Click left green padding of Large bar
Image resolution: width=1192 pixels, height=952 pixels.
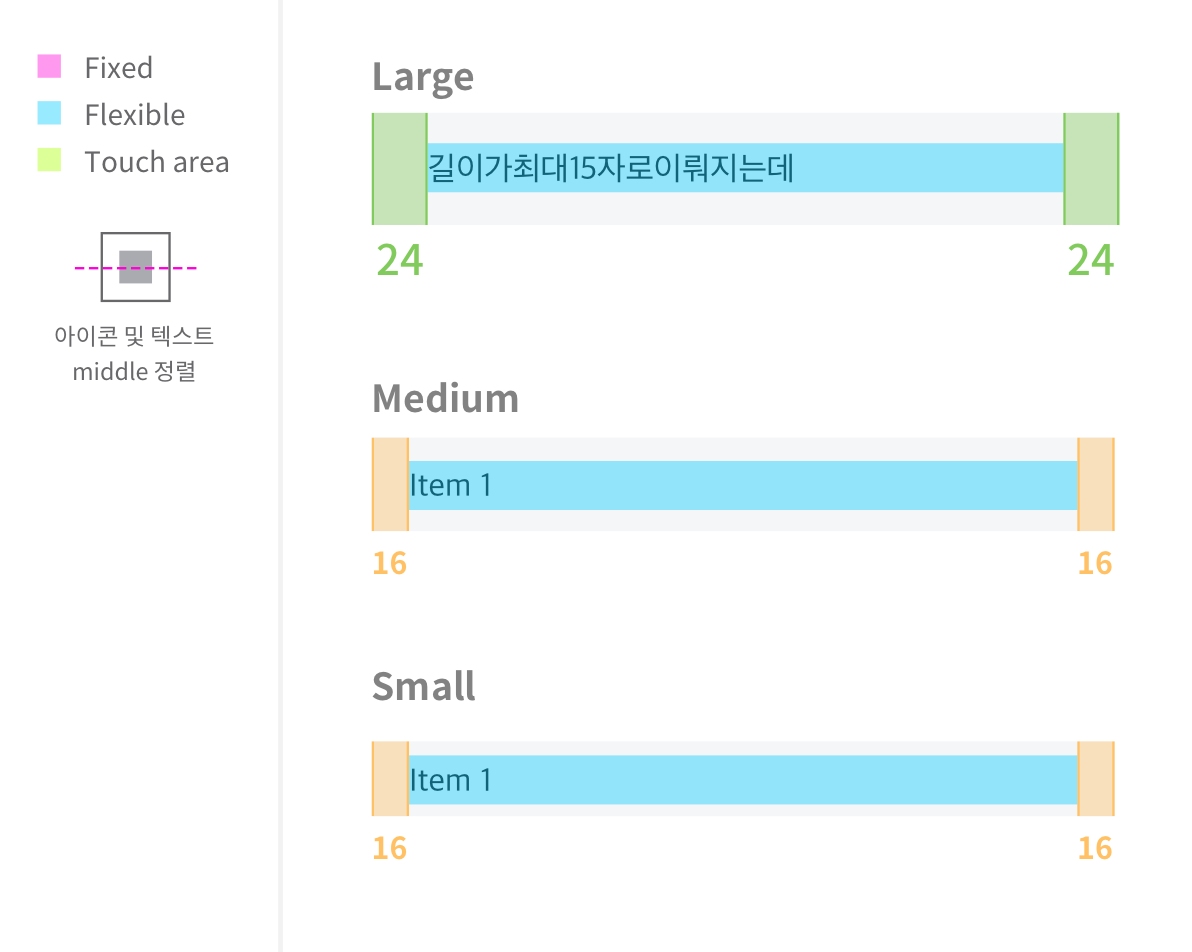point(400,169)
